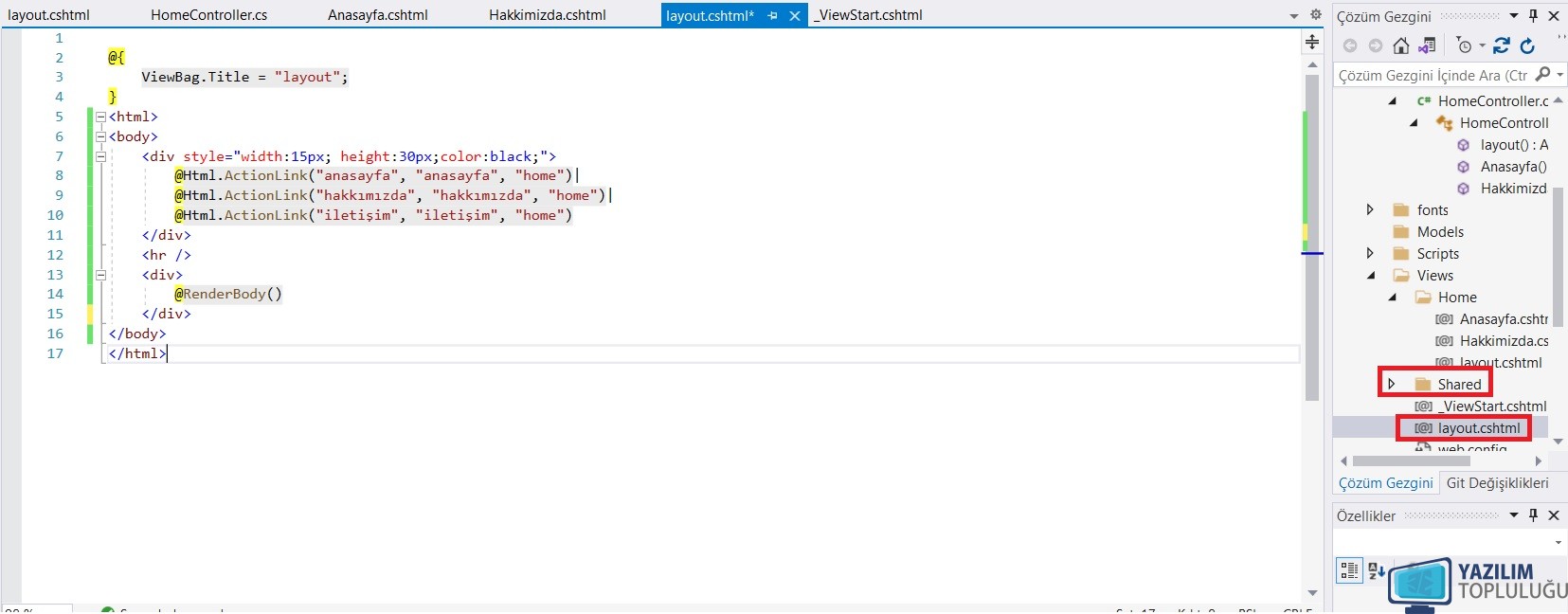
Task: Expand the fonts folder
Action: 1370,209
